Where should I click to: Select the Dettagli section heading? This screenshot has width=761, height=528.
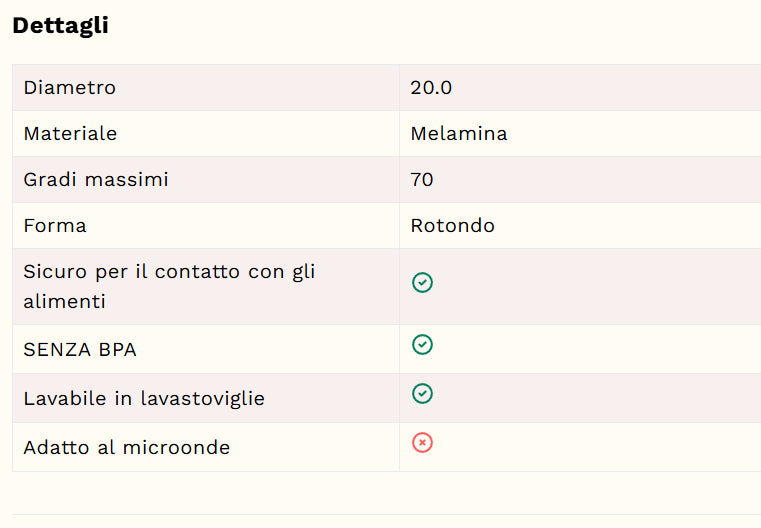click(60, 26)
